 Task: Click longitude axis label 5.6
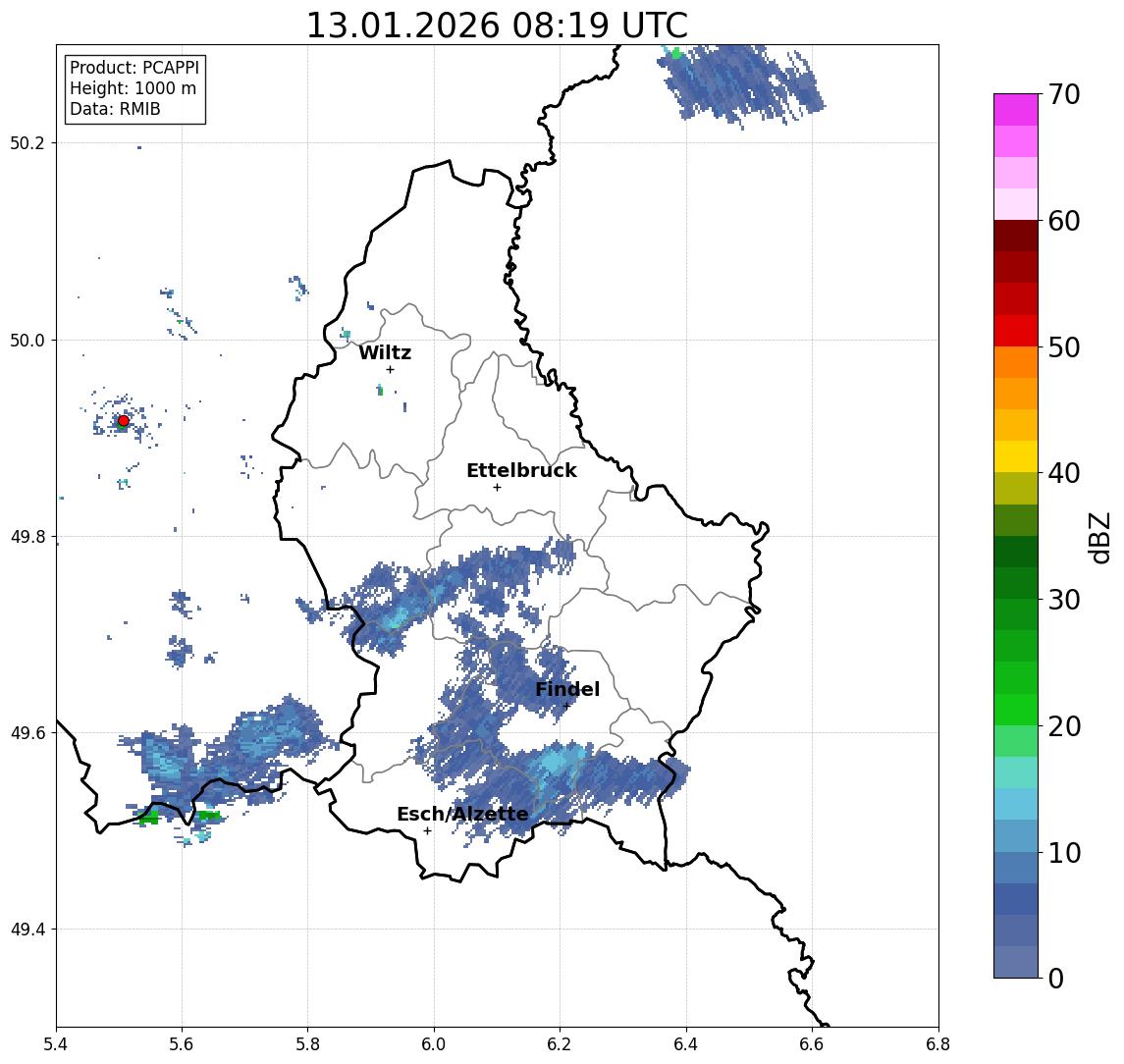click(x=182, y=1043)
